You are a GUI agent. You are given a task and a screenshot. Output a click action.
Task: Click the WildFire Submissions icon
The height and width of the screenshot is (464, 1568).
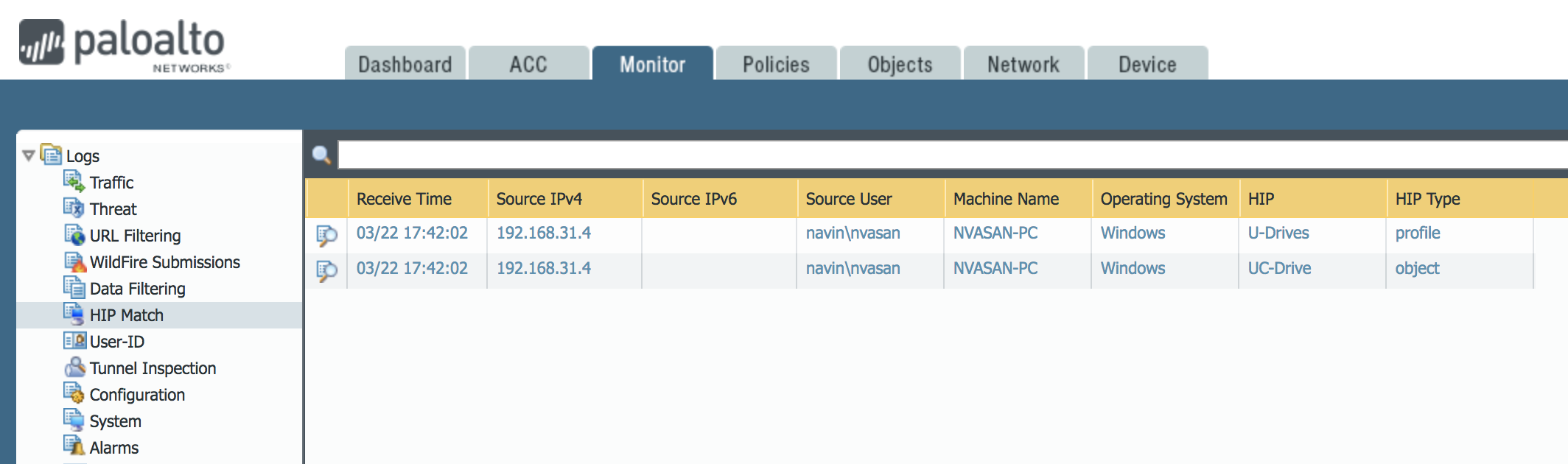[74, 261]
